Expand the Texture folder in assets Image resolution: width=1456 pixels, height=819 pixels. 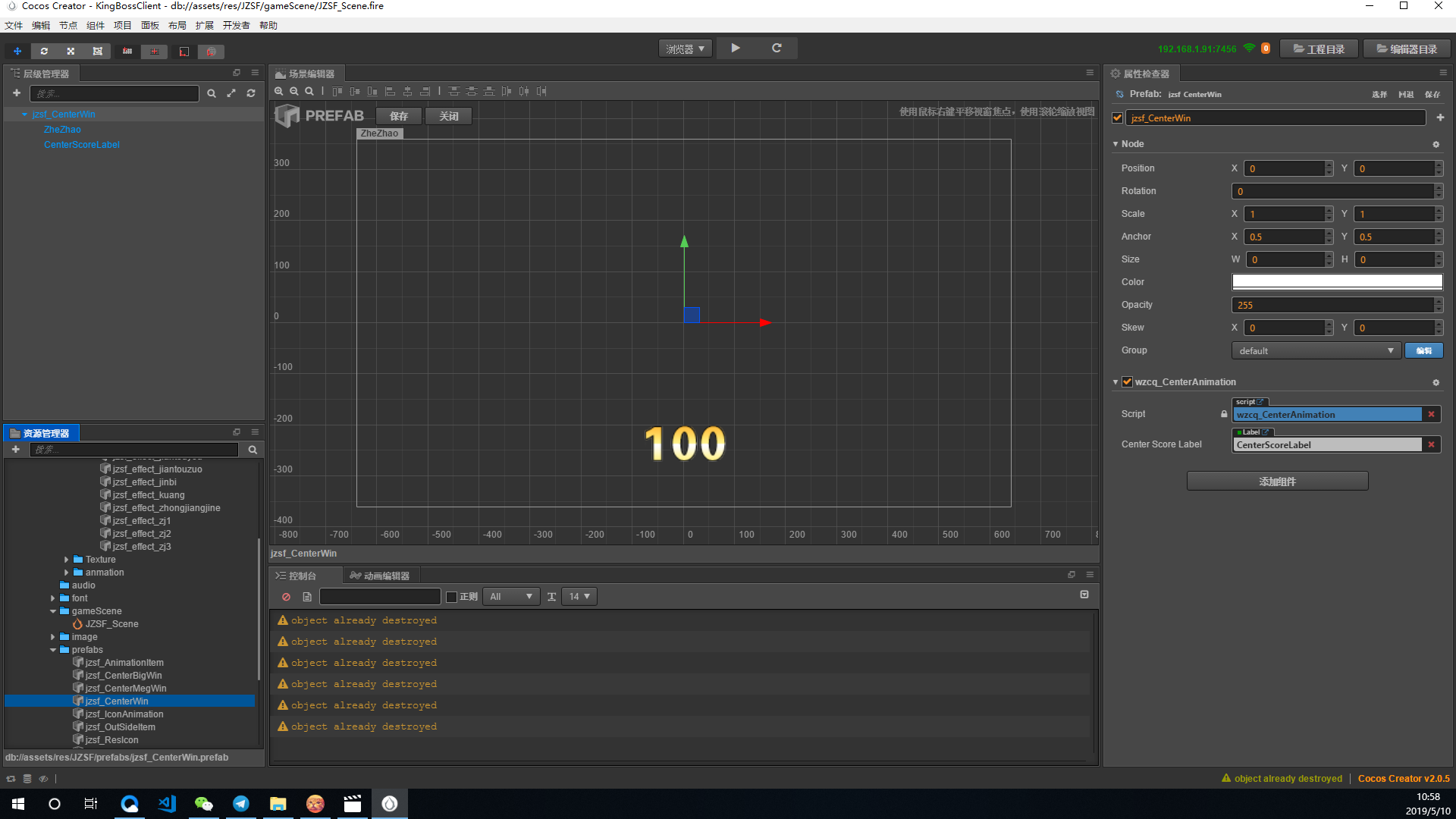click(x=67, y=560)
